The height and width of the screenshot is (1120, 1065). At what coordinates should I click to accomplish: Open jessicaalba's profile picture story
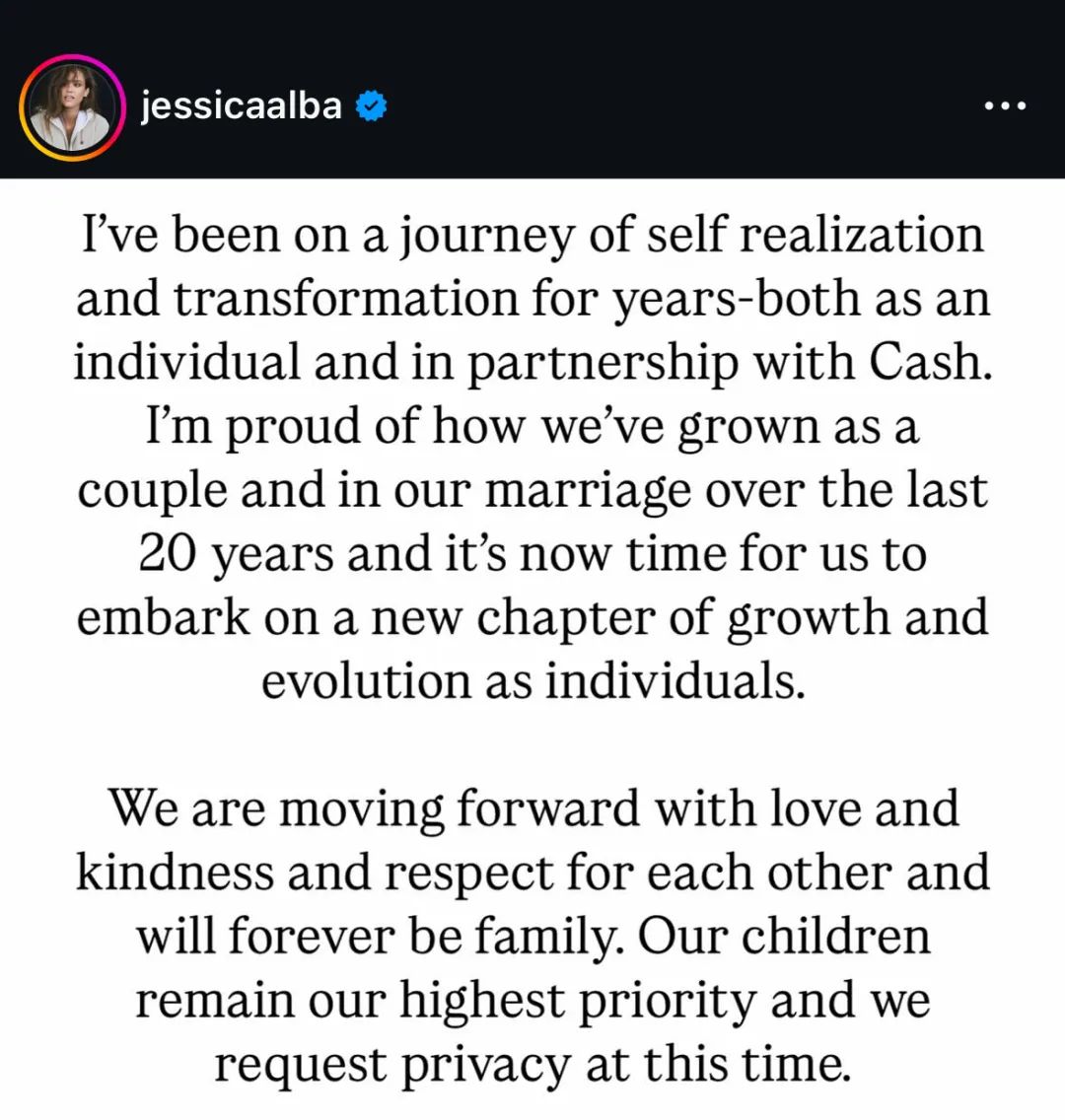(71, 107)
